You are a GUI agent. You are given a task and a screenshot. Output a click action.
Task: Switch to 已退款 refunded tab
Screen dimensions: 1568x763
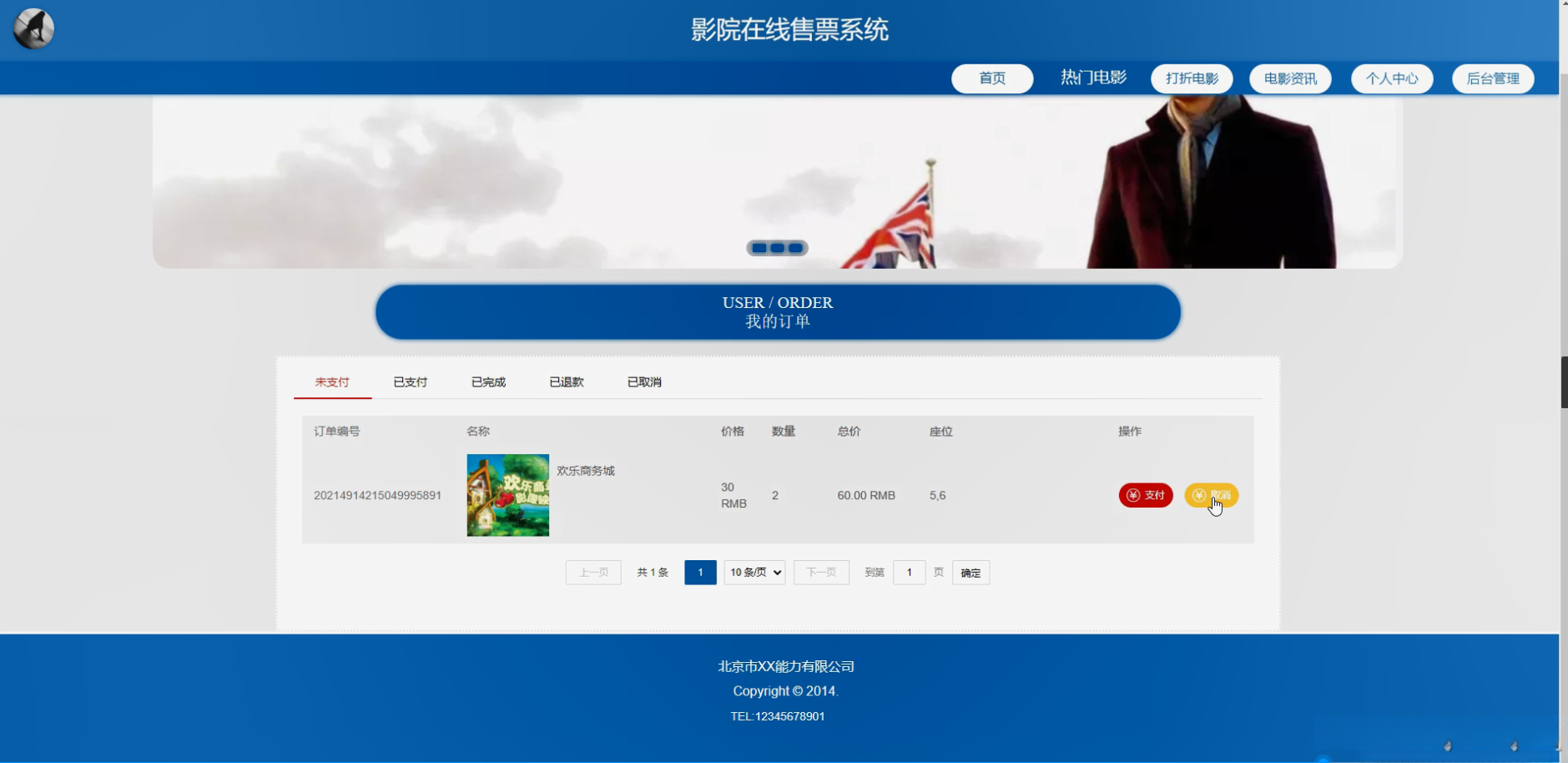pos(567,382)
